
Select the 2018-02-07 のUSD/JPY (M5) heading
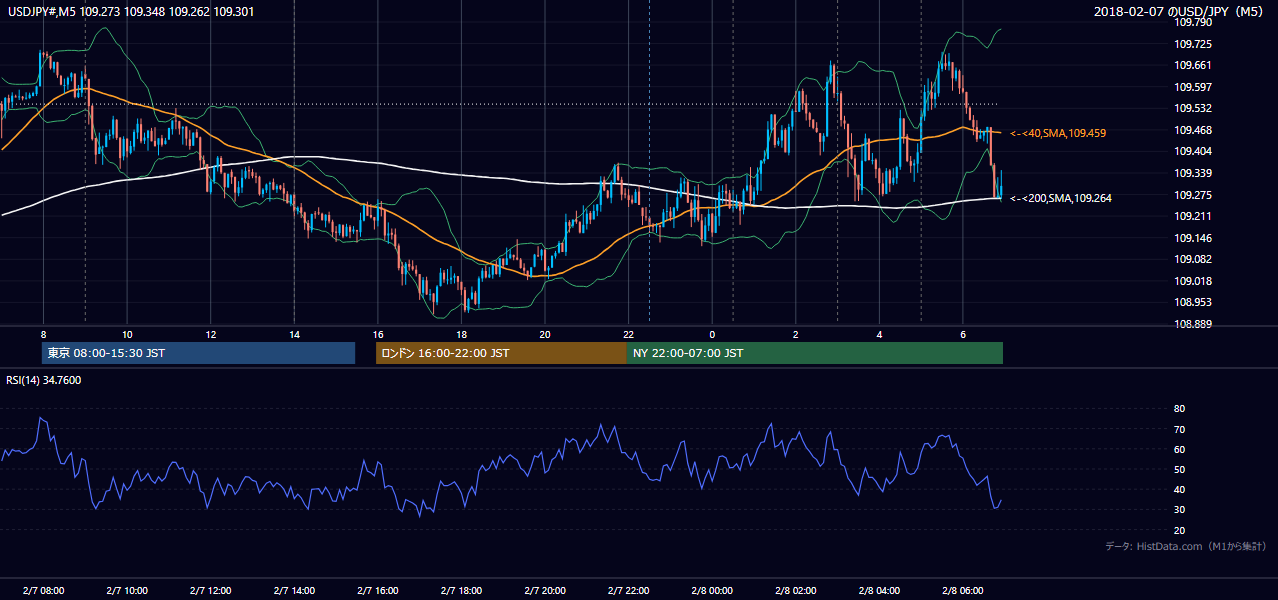pos(1180,12)
